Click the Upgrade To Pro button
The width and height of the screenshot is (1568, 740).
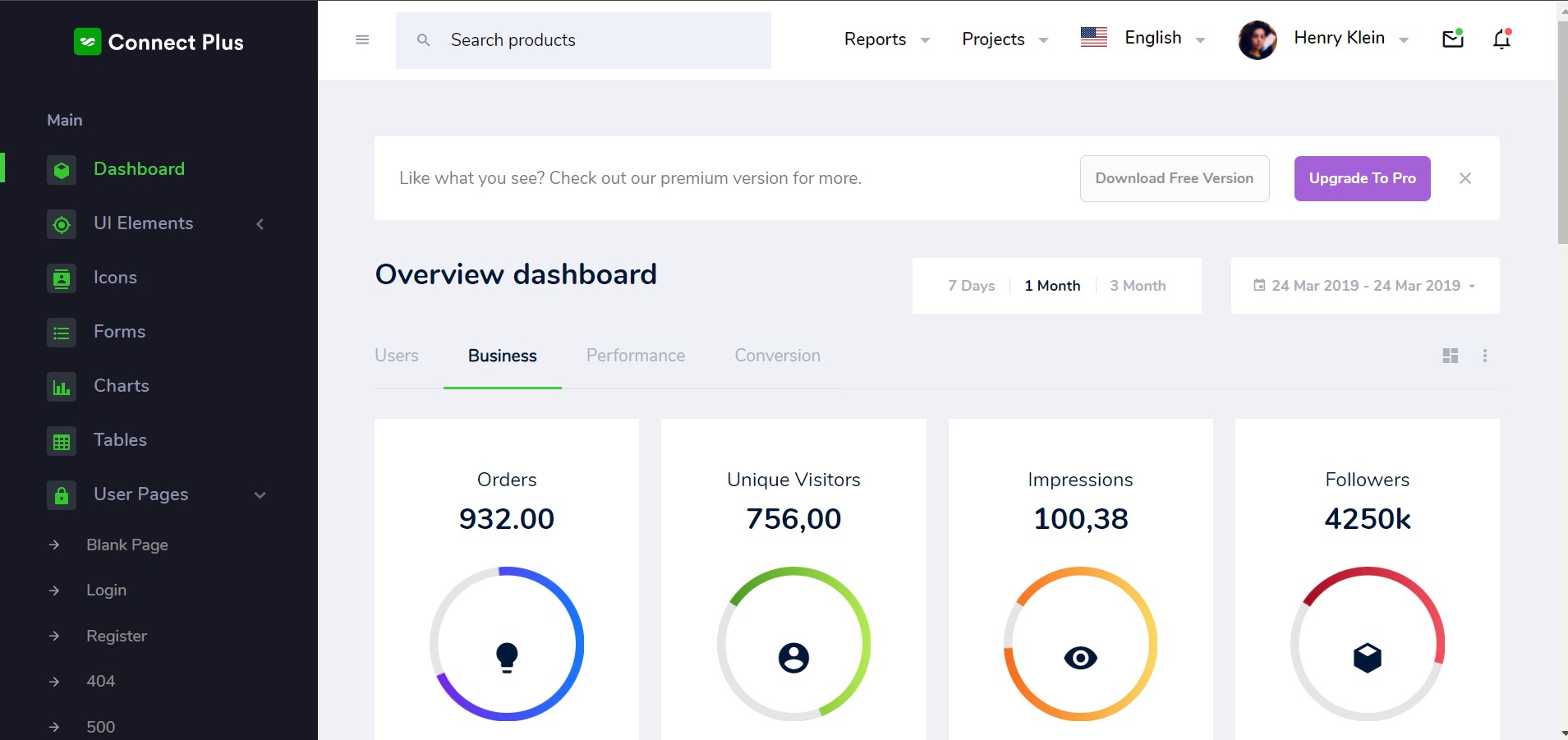(x=1362, y=178)
